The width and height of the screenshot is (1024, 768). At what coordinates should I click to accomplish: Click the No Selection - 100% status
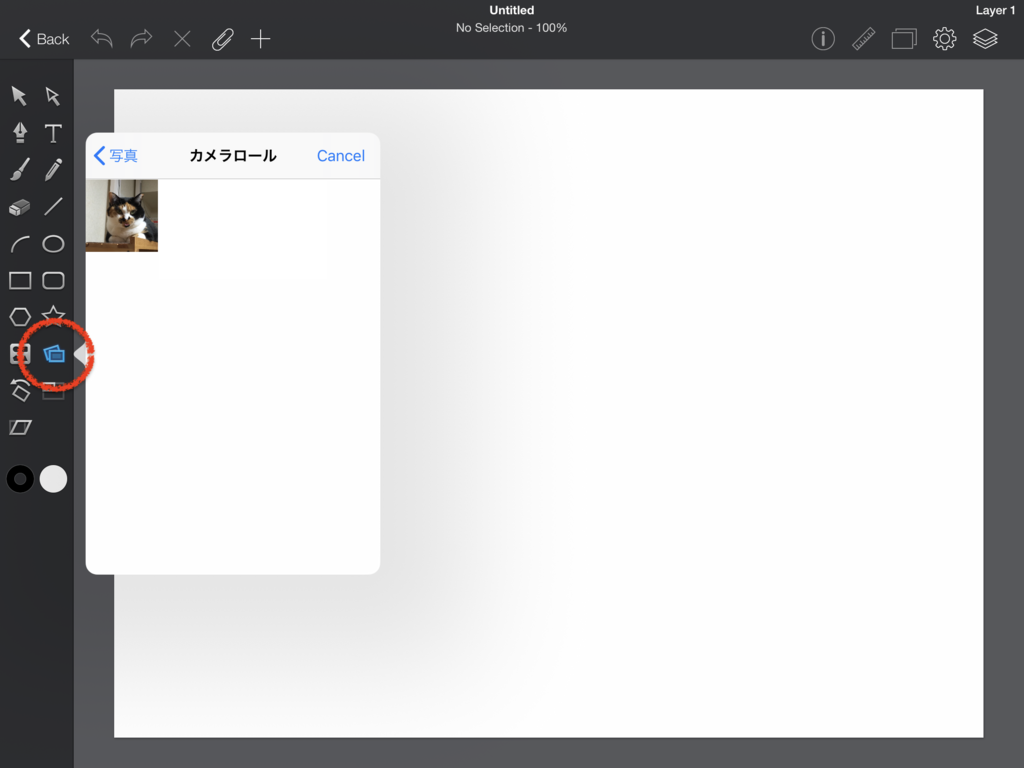coord(511,28)
